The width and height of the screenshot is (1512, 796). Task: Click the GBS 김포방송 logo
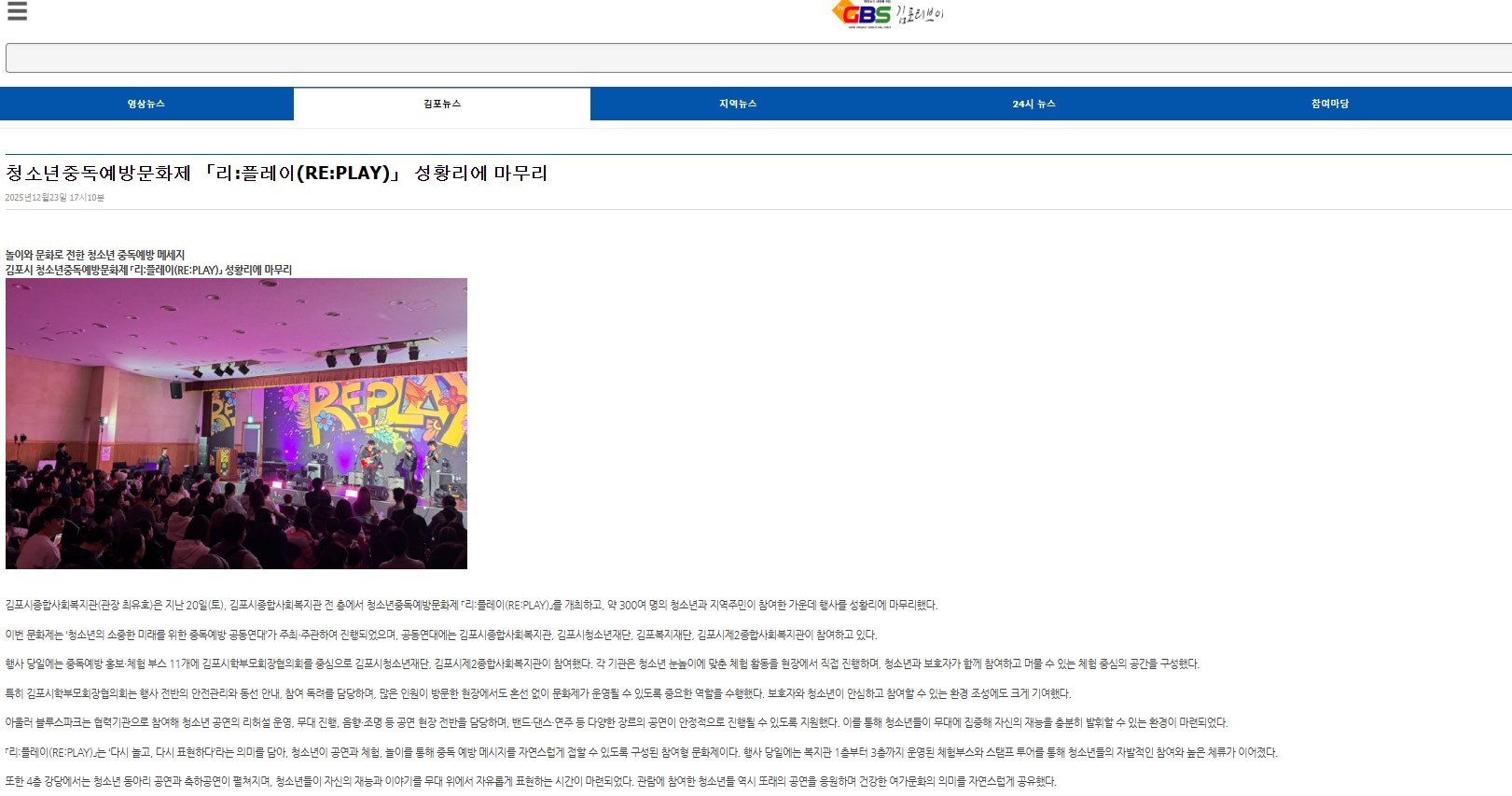click(888, 15)
